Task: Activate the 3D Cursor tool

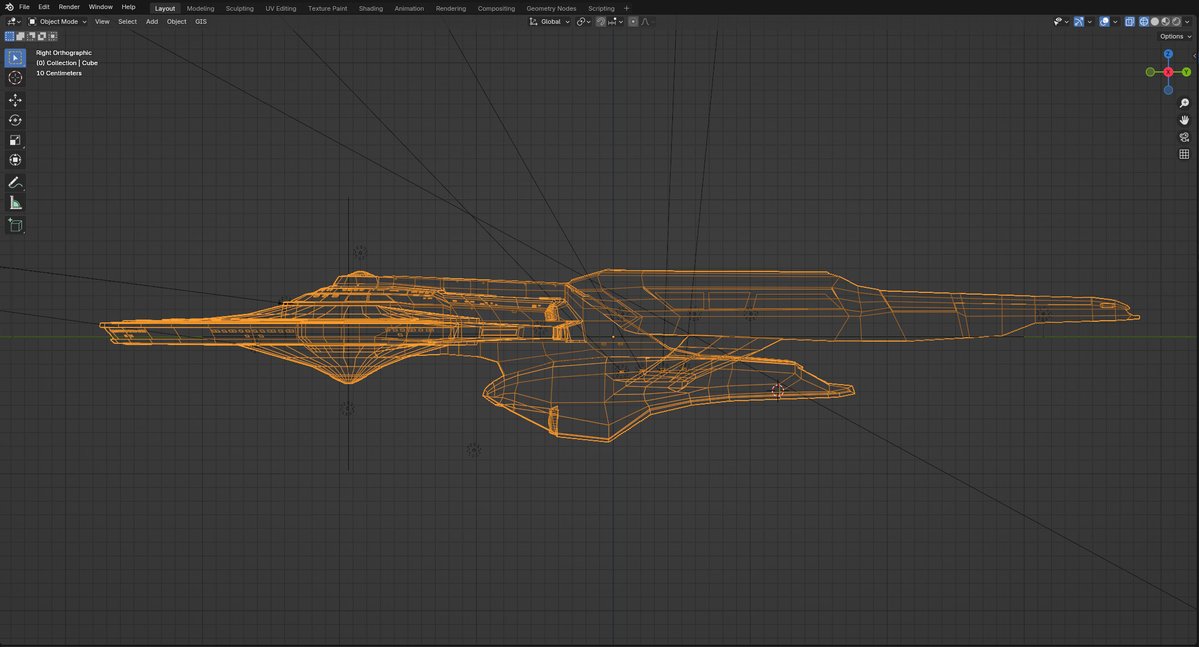Action: tap(15, 77)
